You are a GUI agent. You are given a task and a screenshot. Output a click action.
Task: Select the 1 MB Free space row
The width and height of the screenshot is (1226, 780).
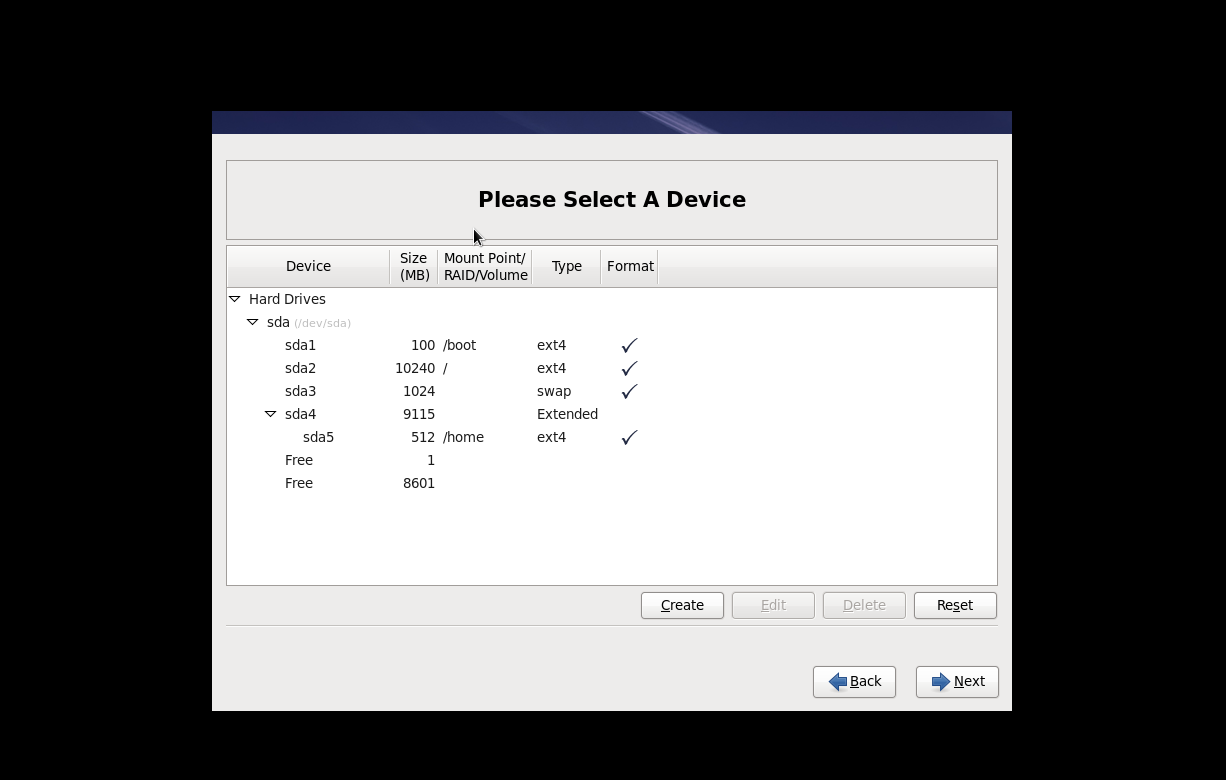(612, 460)
